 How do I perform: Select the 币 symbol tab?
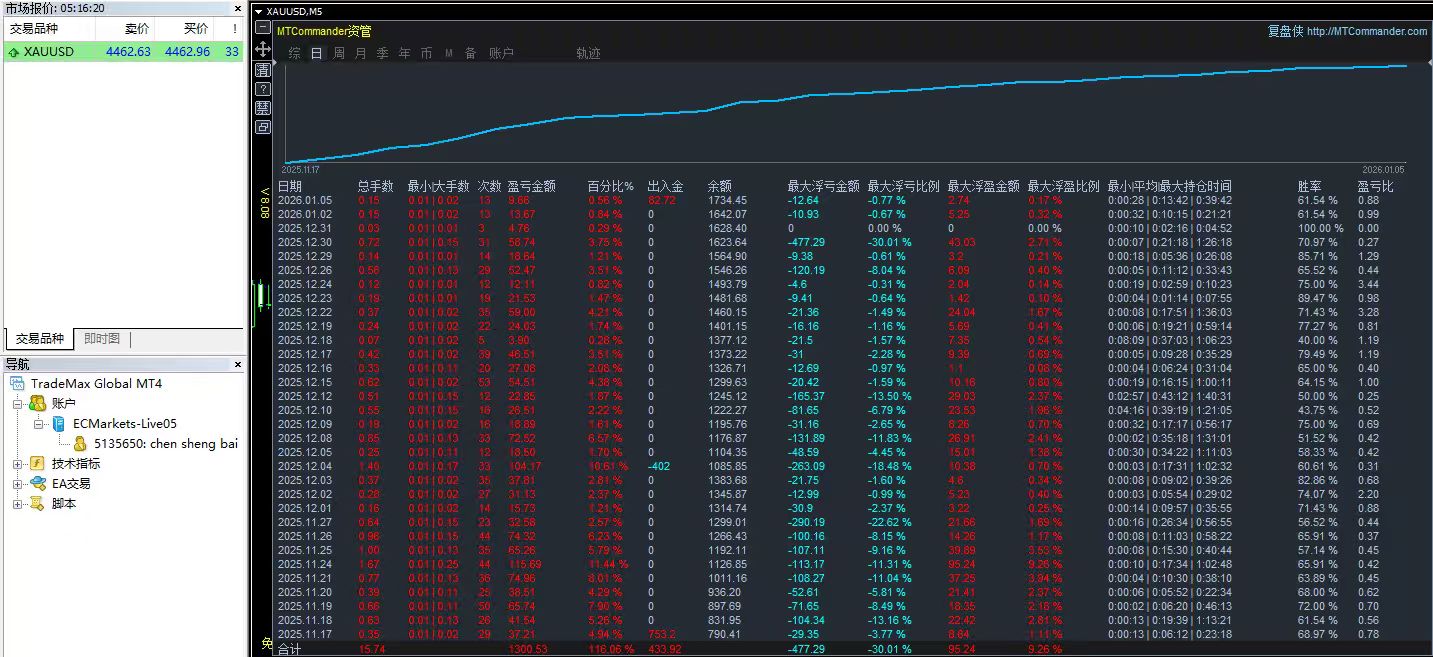427,53
